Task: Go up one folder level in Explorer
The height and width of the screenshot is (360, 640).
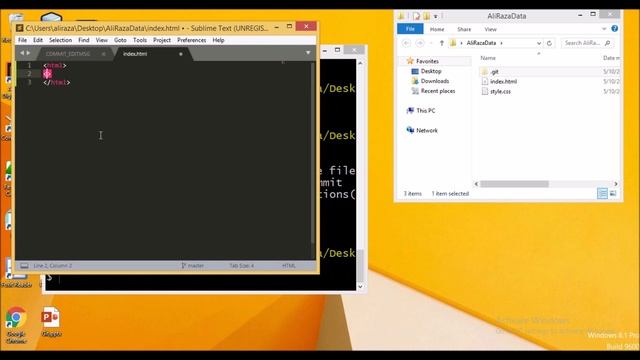Action: [441, 43]
